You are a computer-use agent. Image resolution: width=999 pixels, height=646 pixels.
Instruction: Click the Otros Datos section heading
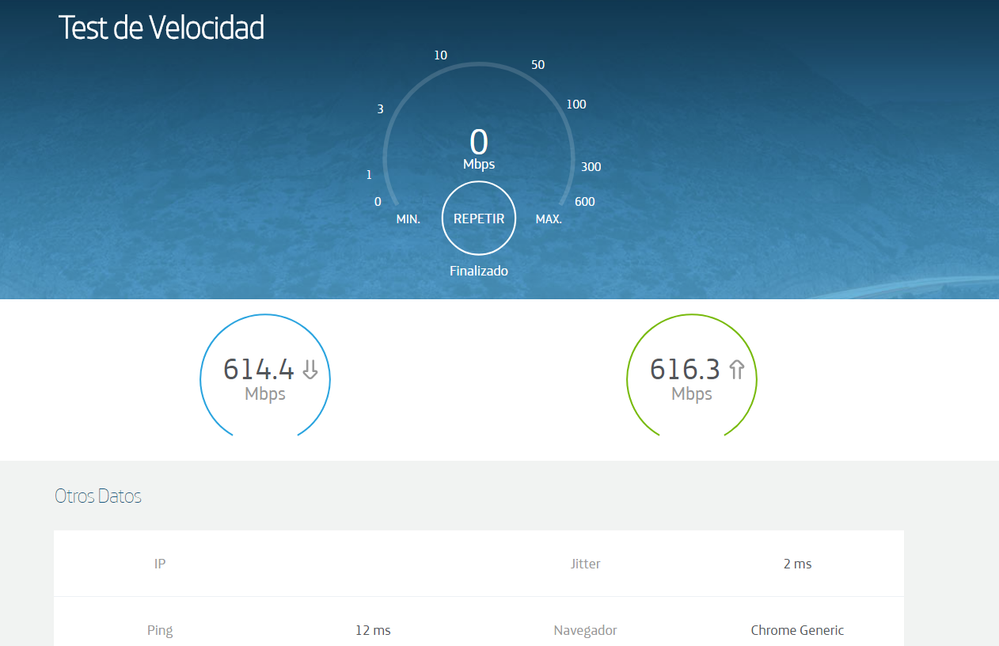97,496
